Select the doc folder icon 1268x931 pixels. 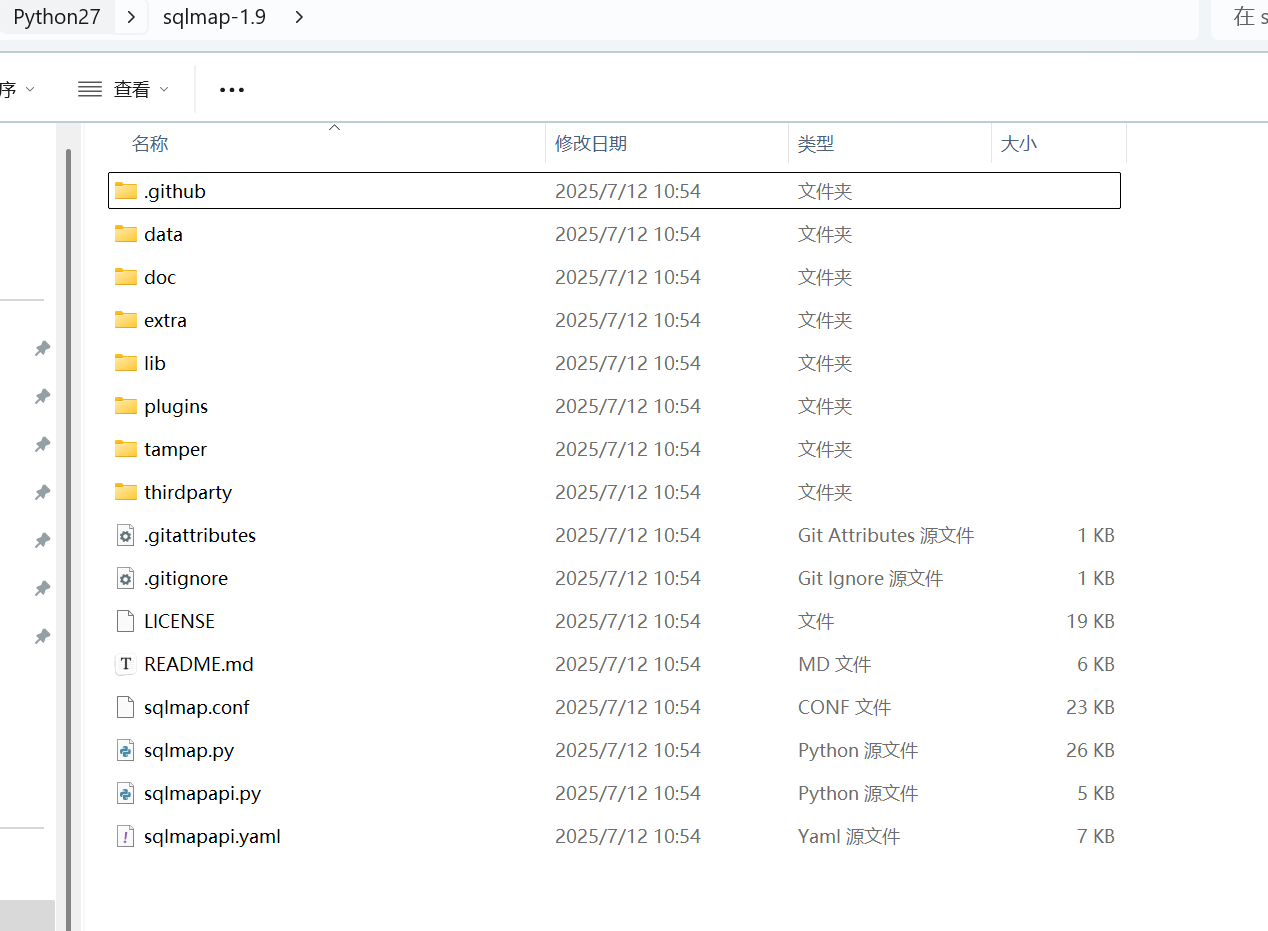coord(125,277)
